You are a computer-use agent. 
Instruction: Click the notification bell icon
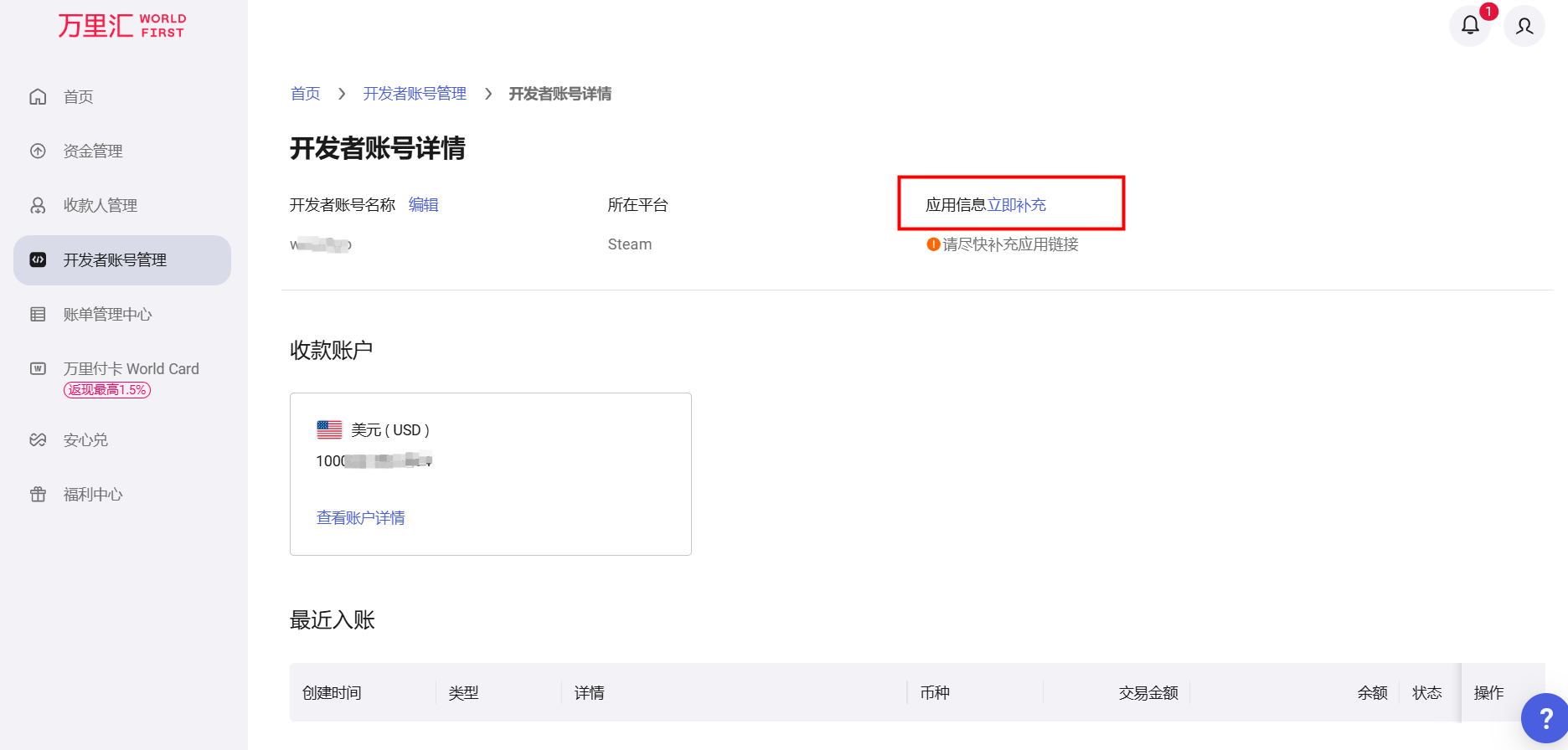pos(1470,25)
